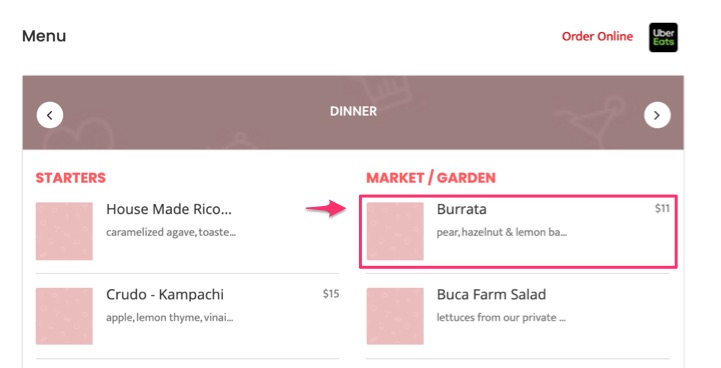This screenshot has height=368, width=721.
Task: Select the Crudo - Kampachi item title
Action: (165, 294)
